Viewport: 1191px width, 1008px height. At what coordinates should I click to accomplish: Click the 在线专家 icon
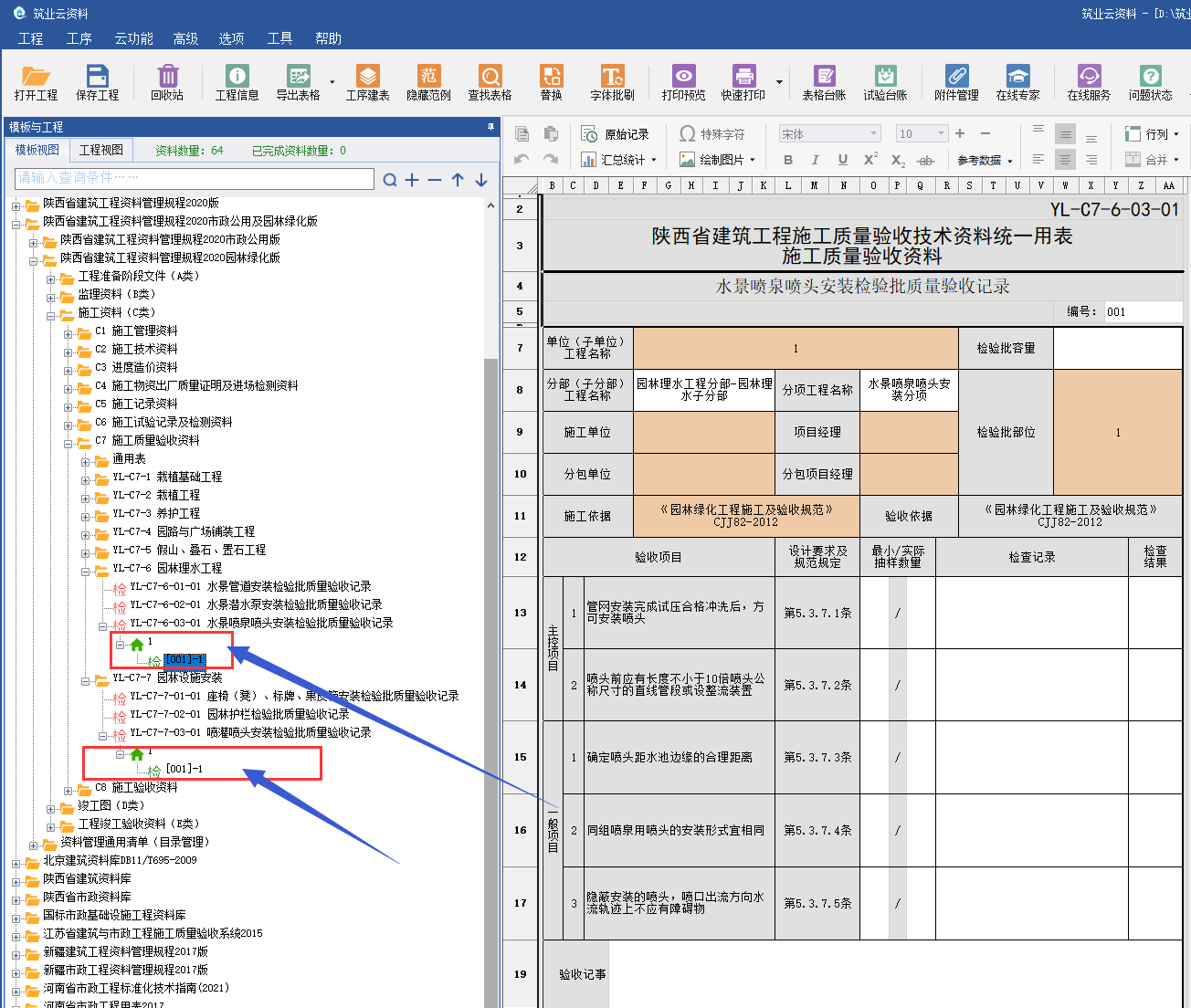(1017, 81)
